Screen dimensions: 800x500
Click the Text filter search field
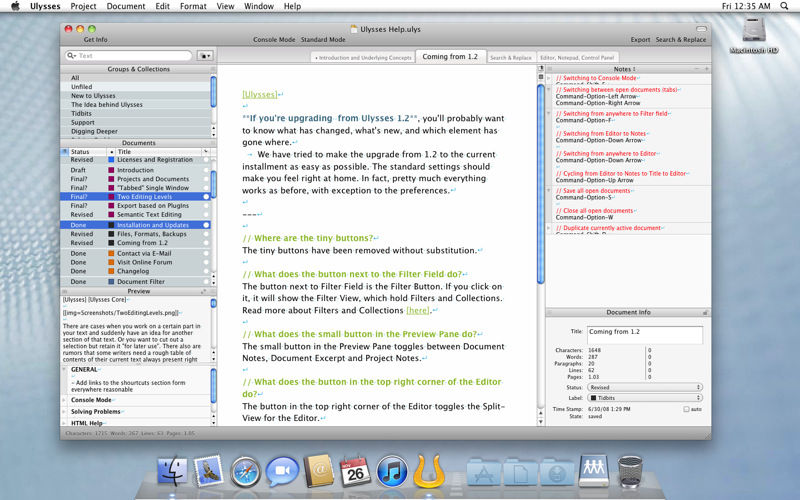pos(129,56)
